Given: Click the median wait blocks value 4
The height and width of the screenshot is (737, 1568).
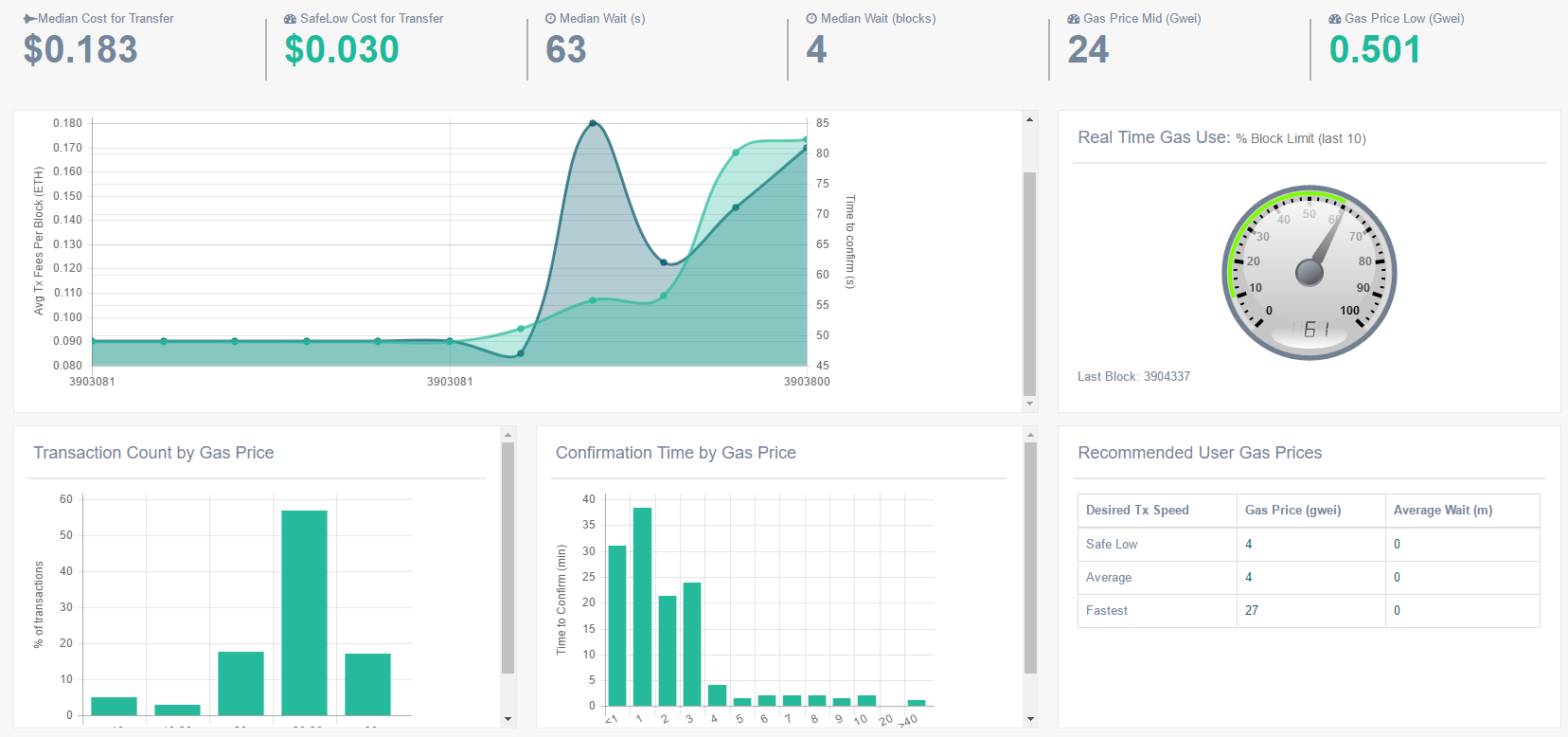Looking at the screenshot, I should click(817, 50).
